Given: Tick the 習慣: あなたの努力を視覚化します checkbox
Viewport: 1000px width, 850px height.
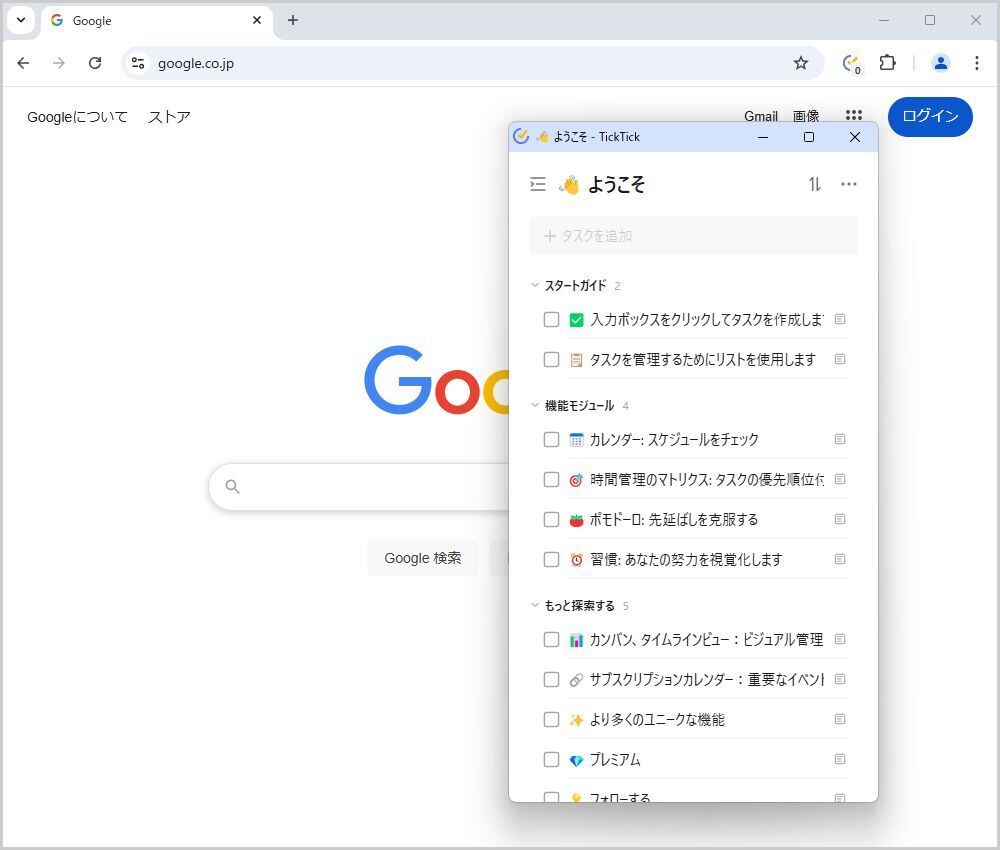Looking at the screenshot, I should coord(552,560).
